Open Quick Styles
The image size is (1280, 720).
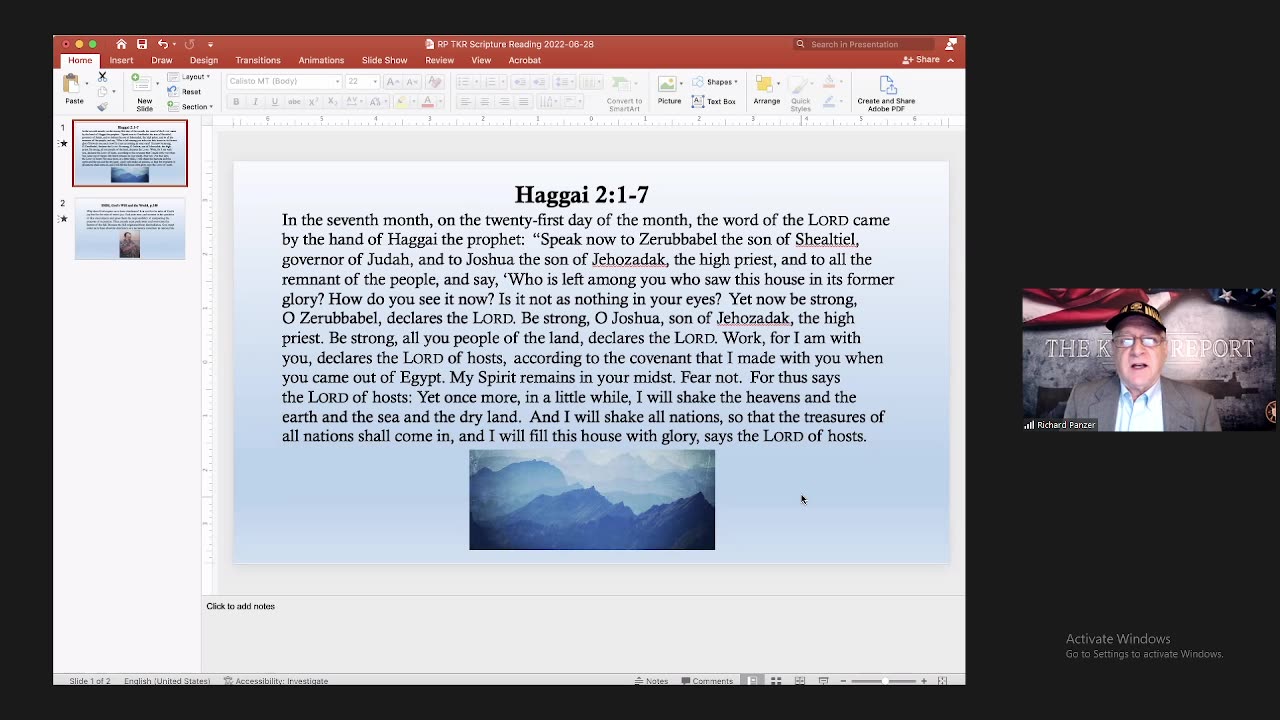coord(800,93)
